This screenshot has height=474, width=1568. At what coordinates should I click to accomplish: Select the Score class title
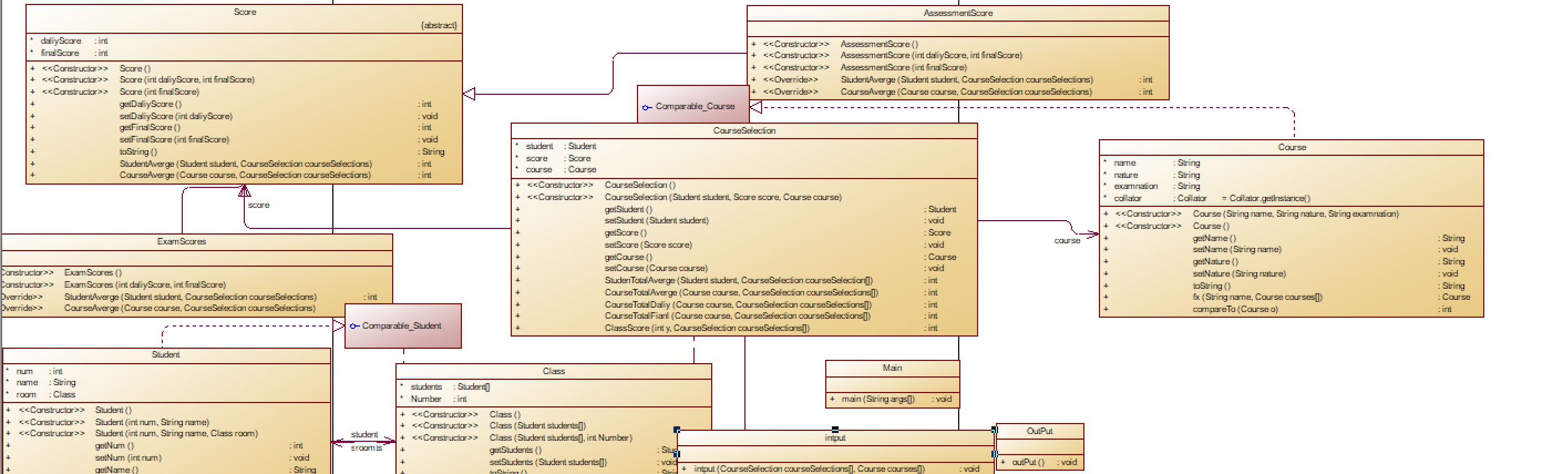pyautogui.click(x=245, y=12)
